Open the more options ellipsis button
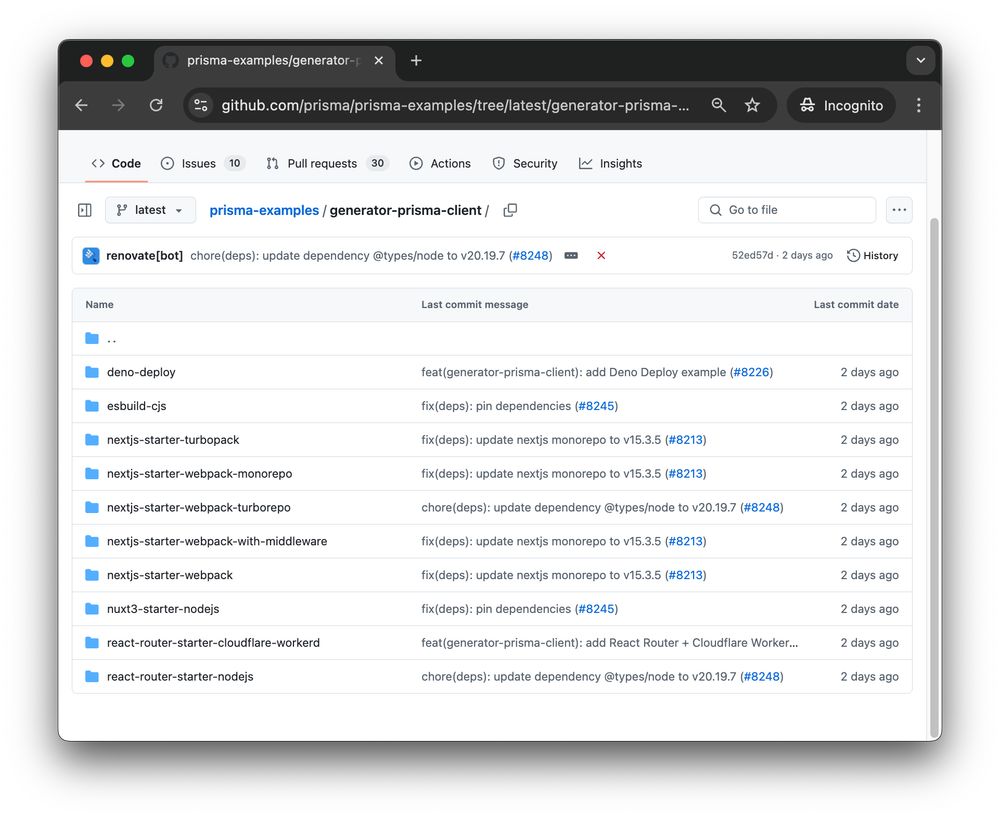The height and width of the screenshot is (818, 1000). (899, 210)
